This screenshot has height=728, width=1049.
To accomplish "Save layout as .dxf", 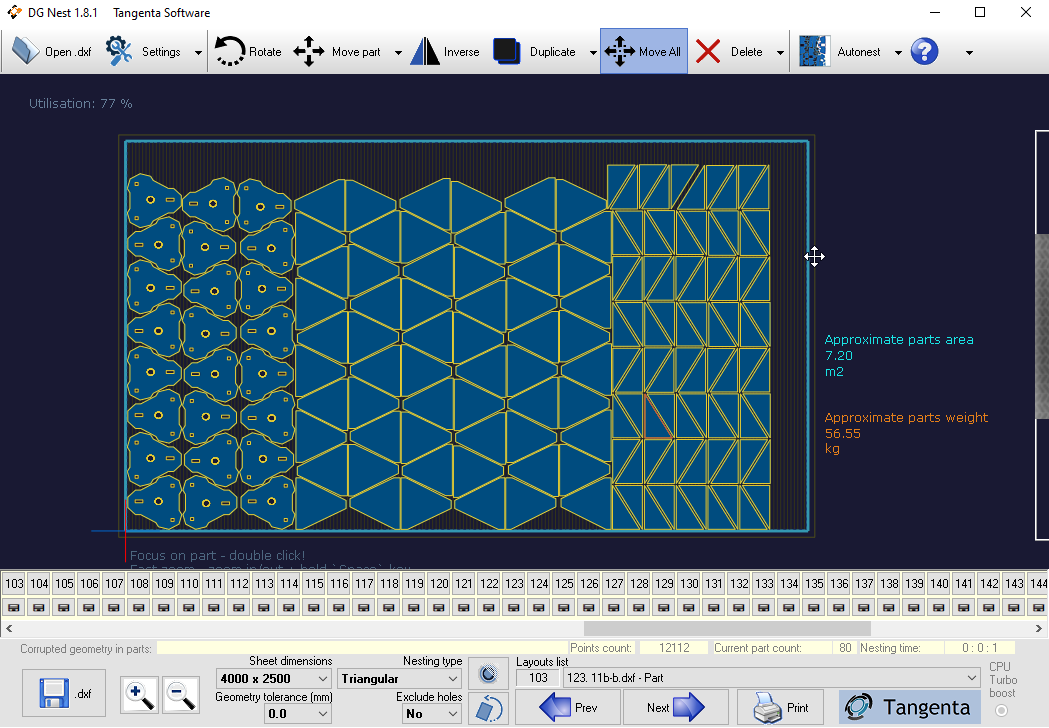I will click(x=63, y=692).
